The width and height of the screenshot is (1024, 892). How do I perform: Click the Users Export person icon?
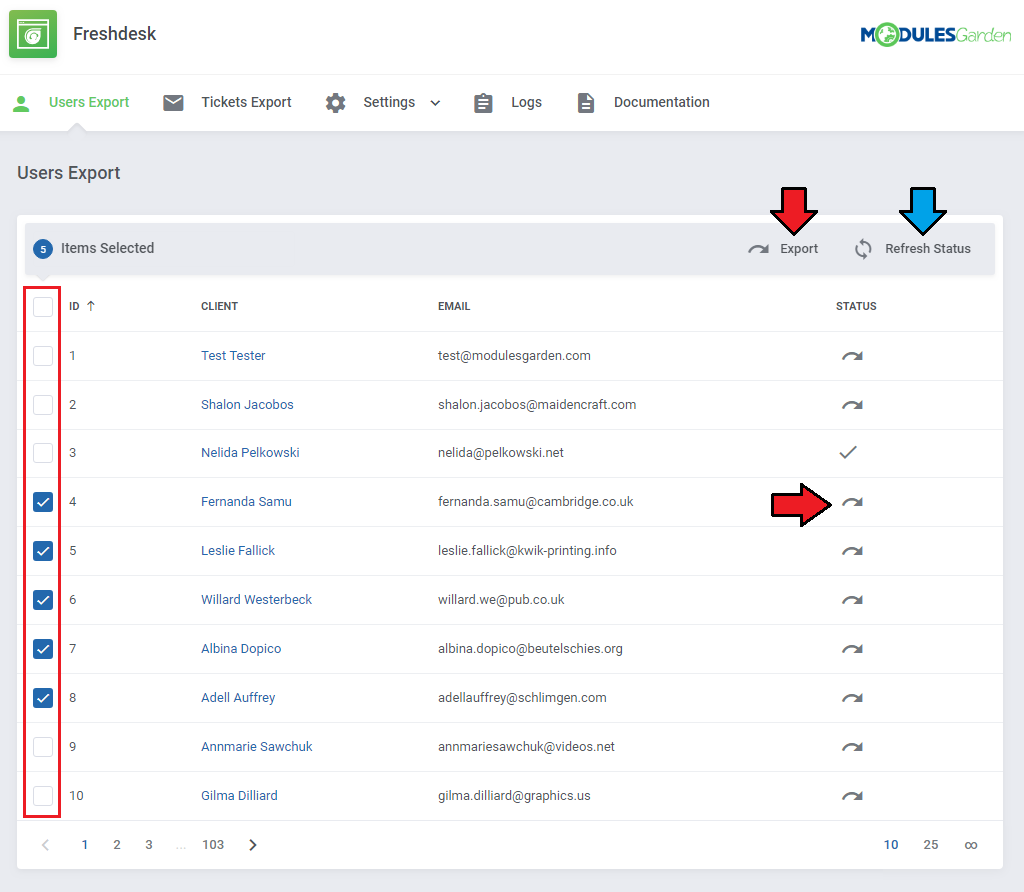21,103
